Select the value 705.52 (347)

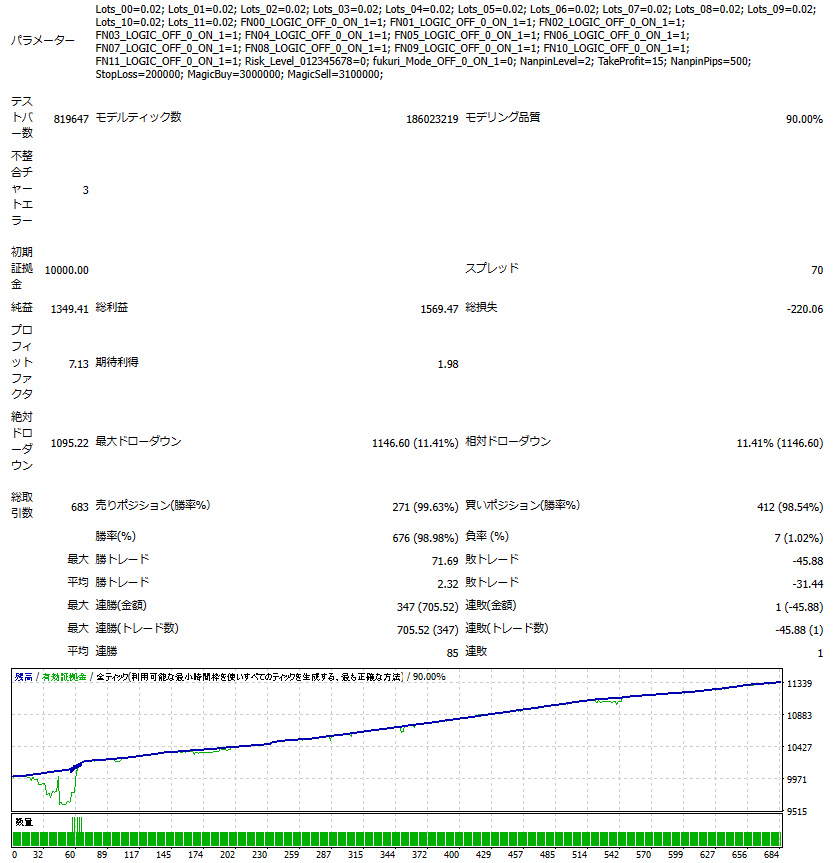click(x=428, y=631)
